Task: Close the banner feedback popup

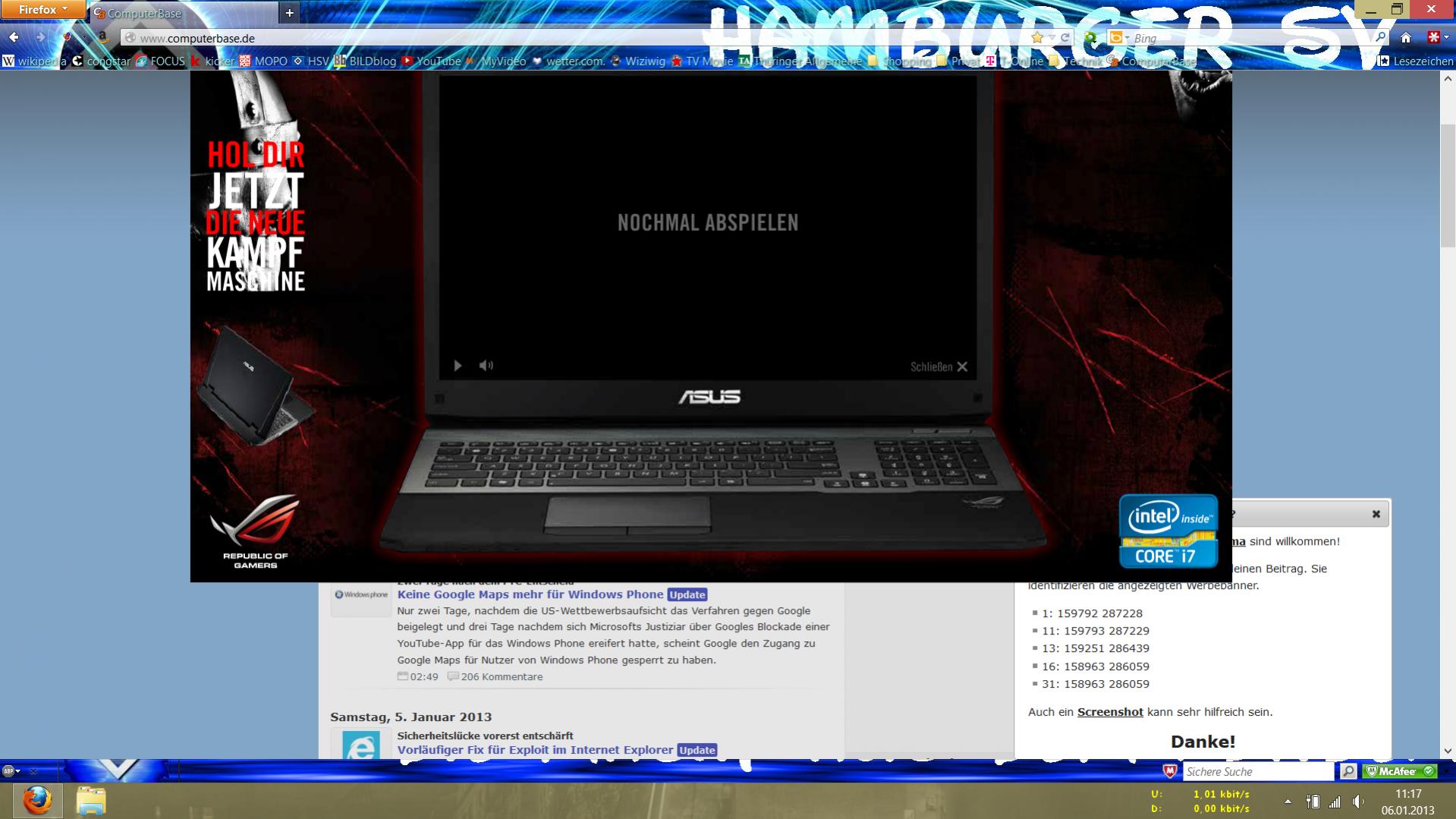Action: (1376, 514)
